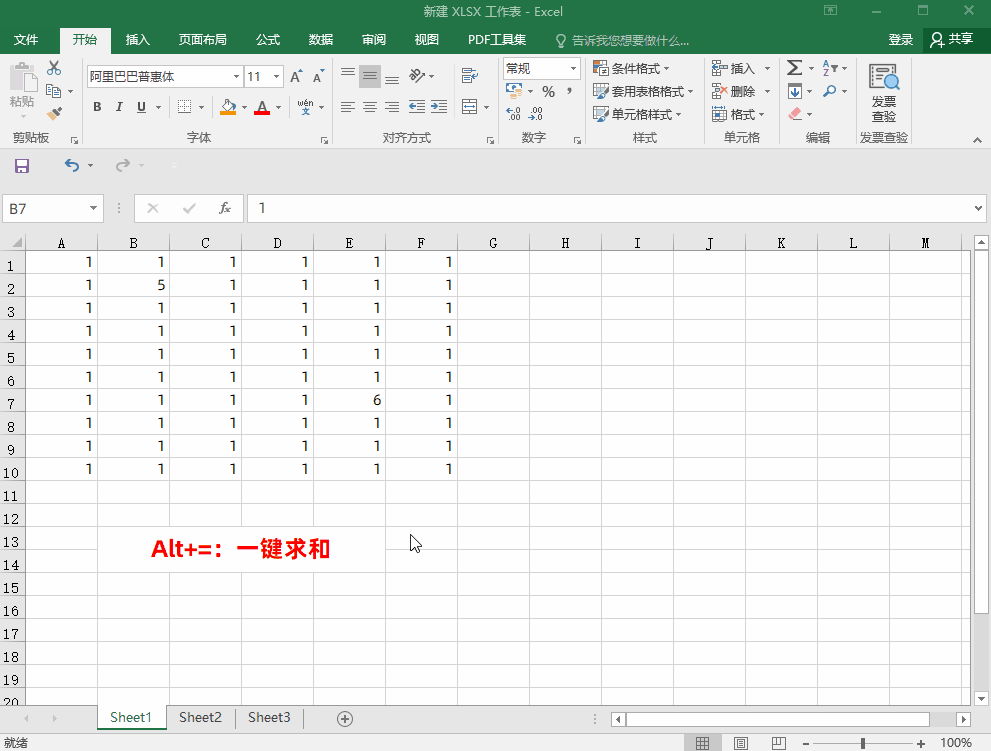Switch to the 插入 Insert tab
The width and height of the screenshot is (991, 751).
click(137, 40)
